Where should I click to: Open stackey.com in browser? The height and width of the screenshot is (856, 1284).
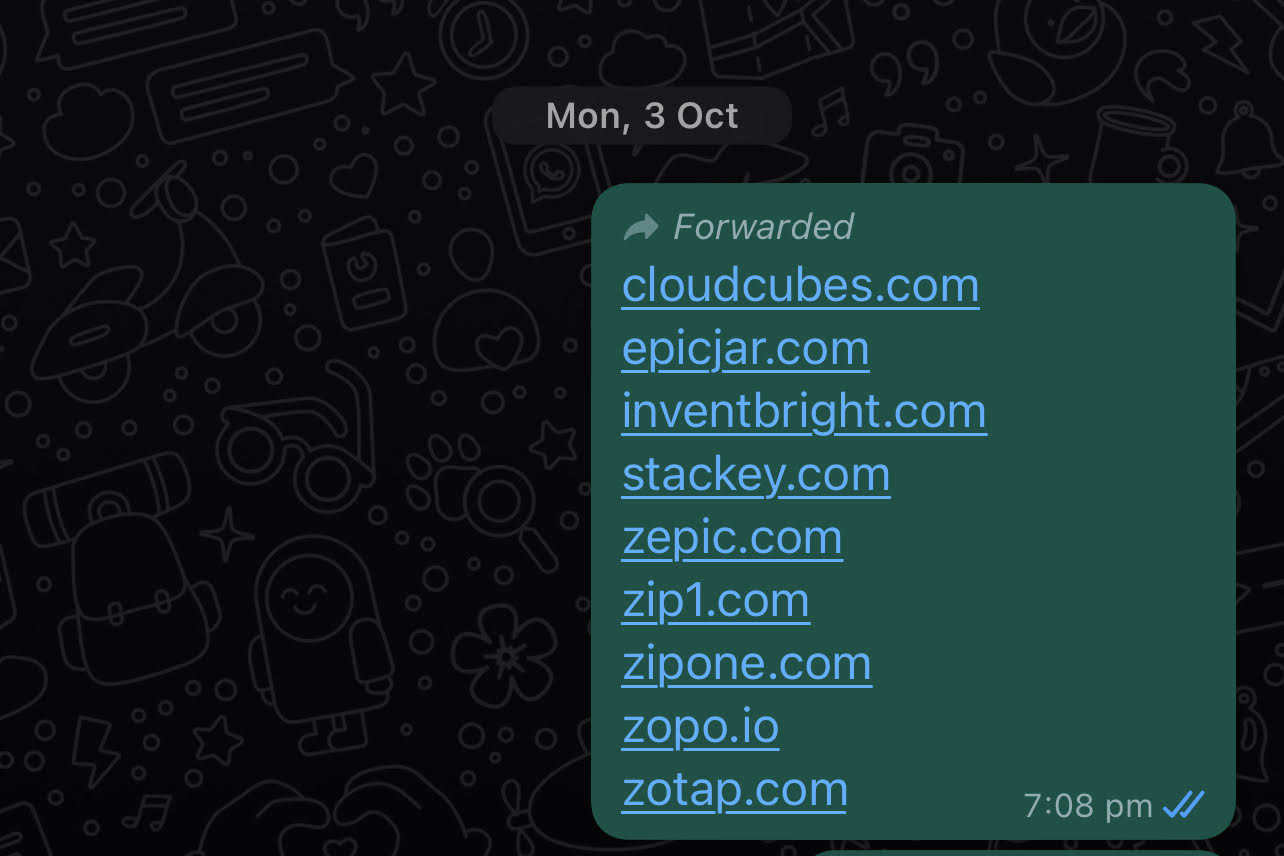755,474
